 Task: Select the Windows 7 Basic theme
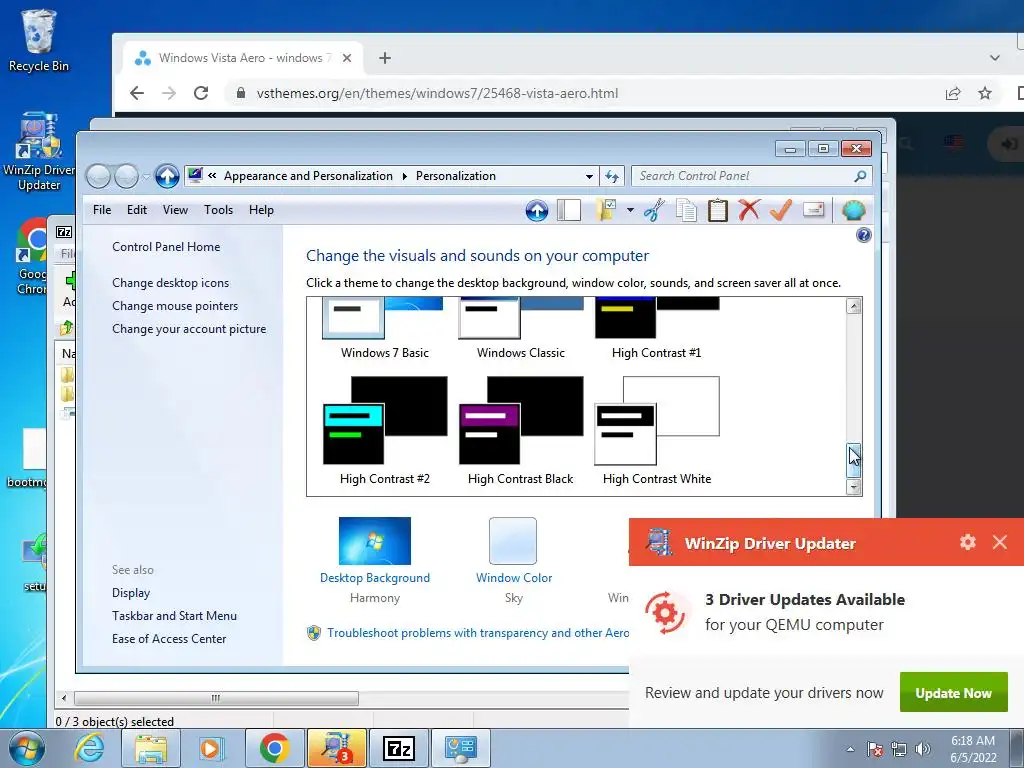pos(384,327)
